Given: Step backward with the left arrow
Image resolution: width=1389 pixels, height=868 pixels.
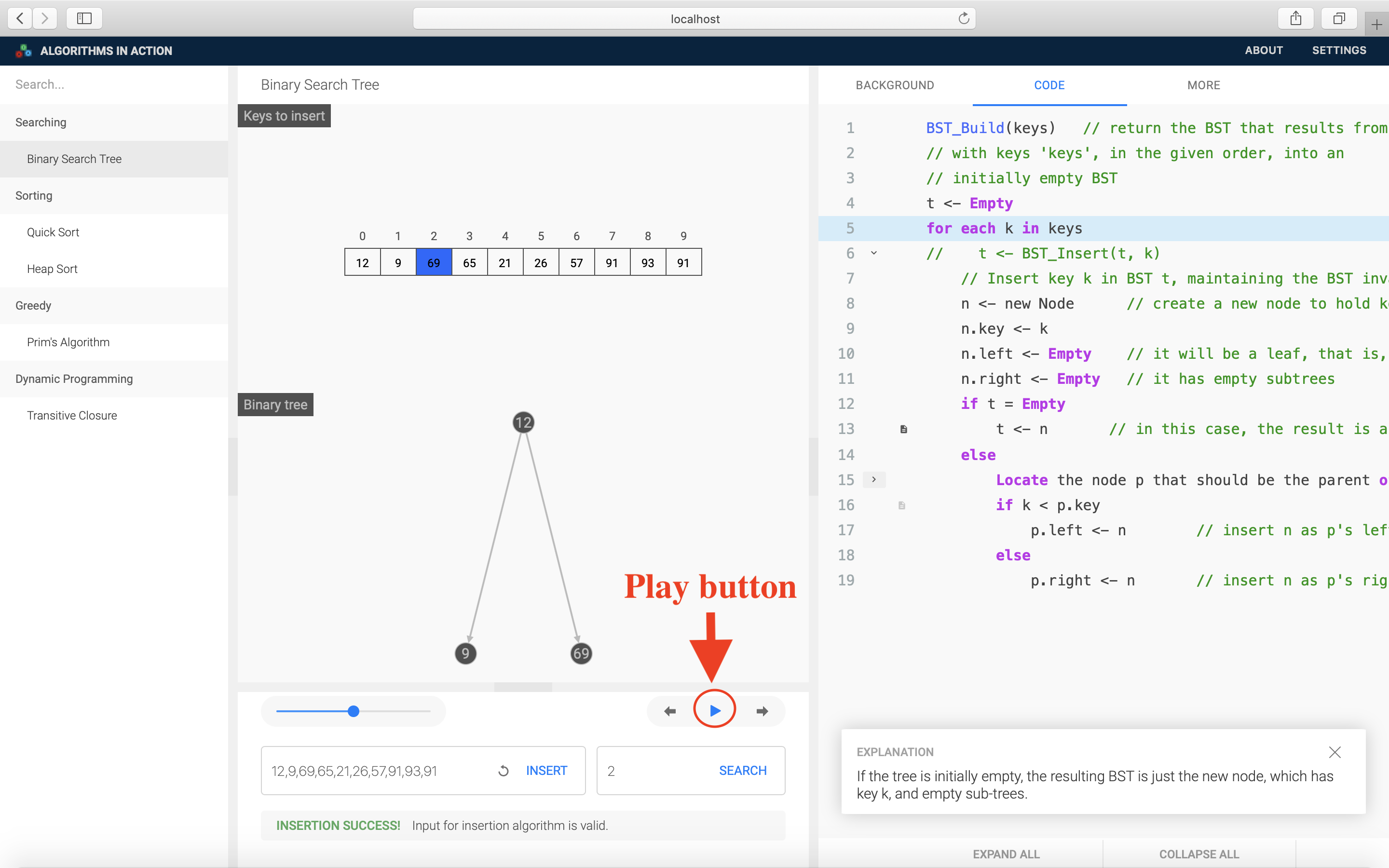Looking at the screenshot, I should (x=670, y=711).
